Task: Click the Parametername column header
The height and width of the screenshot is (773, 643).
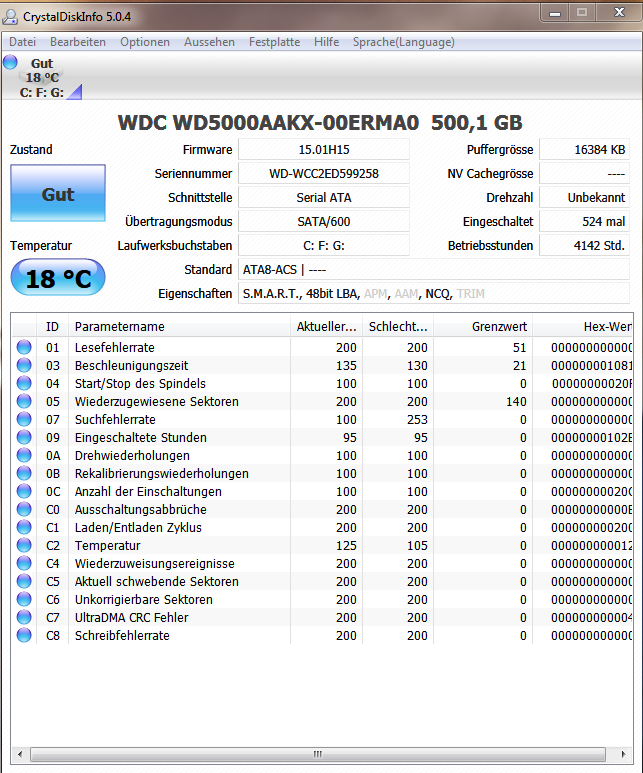Action: (x=179, y=326)
